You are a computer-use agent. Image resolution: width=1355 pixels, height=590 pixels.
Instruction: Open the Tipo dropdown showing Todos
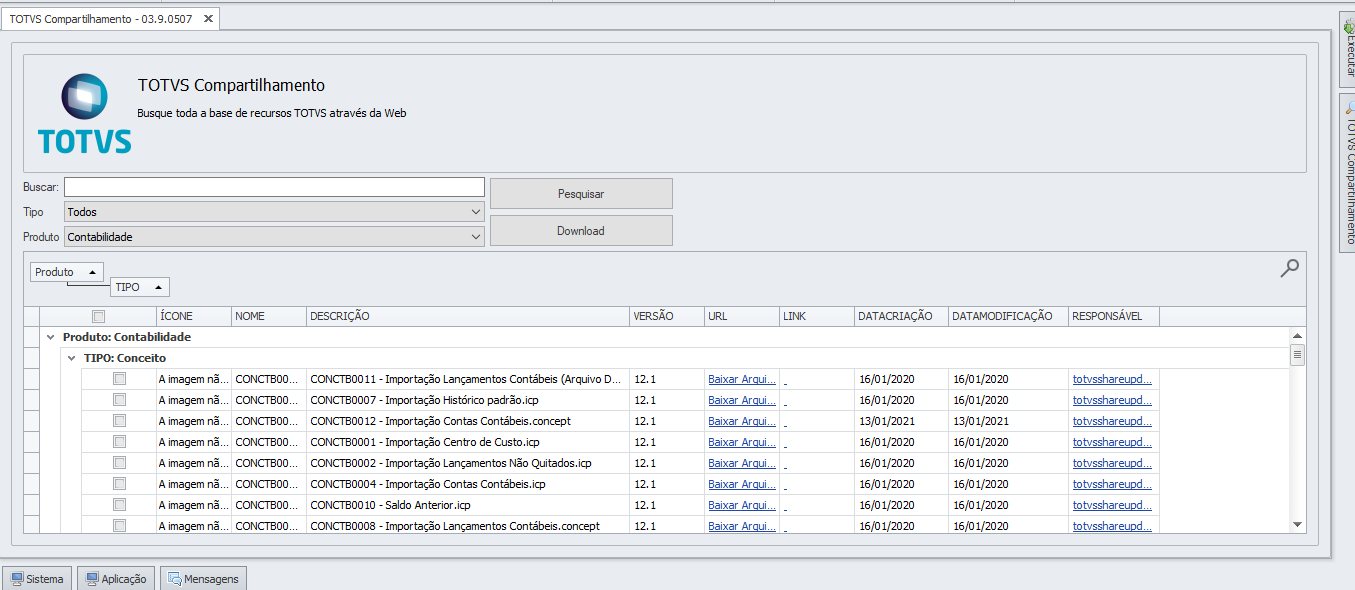click(274, 212)
